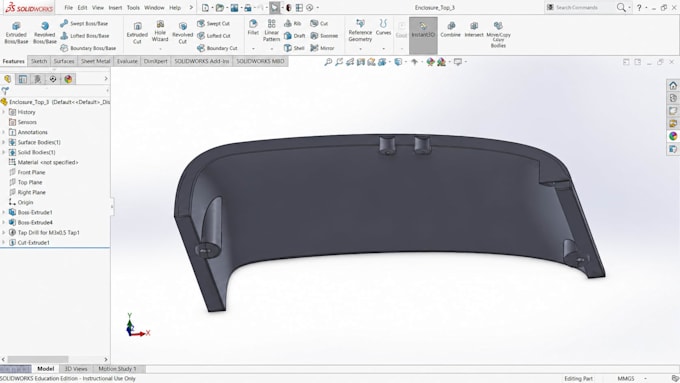Choose the Lofted Boss/Base command
Screen dimensions: 680x383
(85, 36)
